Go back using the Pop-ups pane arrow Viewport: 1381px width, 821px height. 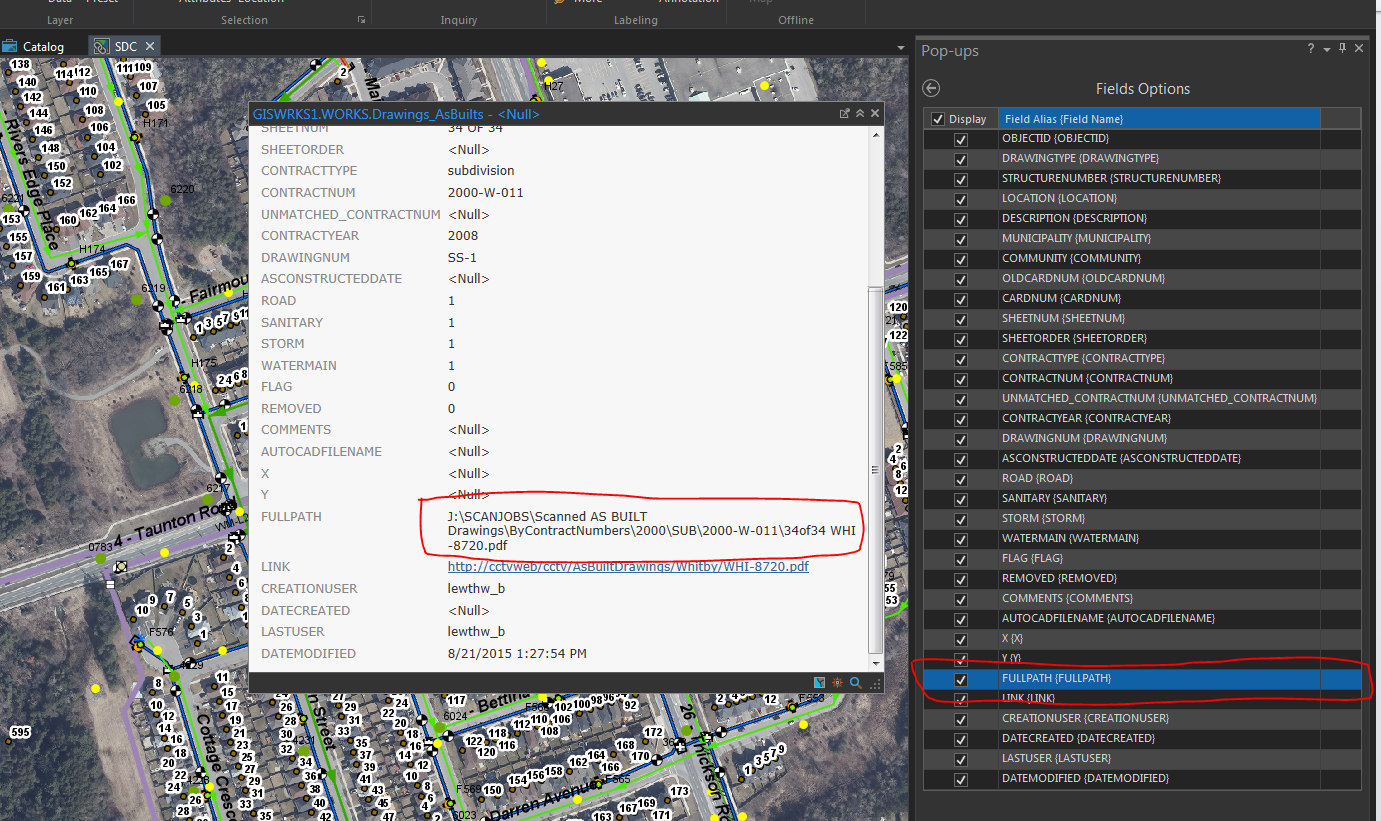(931, 88)
